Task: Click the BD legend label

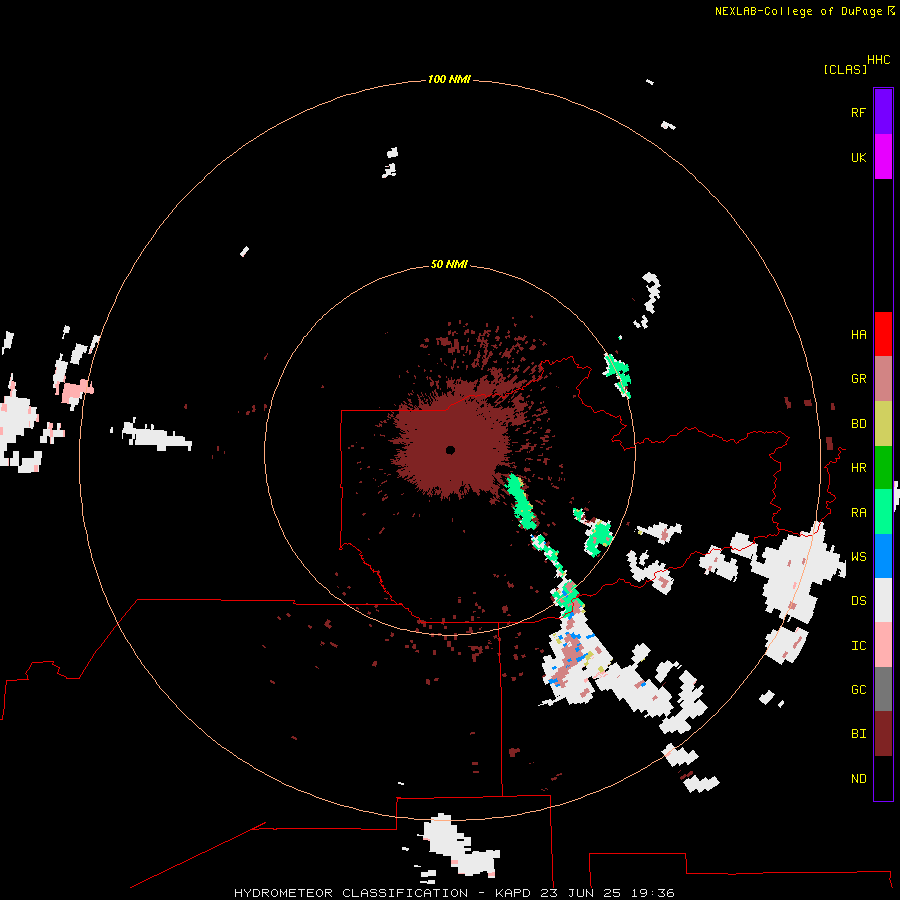Action: [x=858, y=424]
